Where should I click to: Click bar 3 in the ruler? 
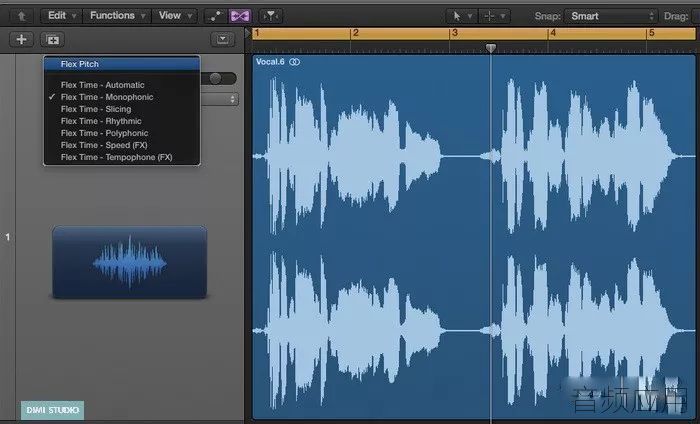point(454,33)
